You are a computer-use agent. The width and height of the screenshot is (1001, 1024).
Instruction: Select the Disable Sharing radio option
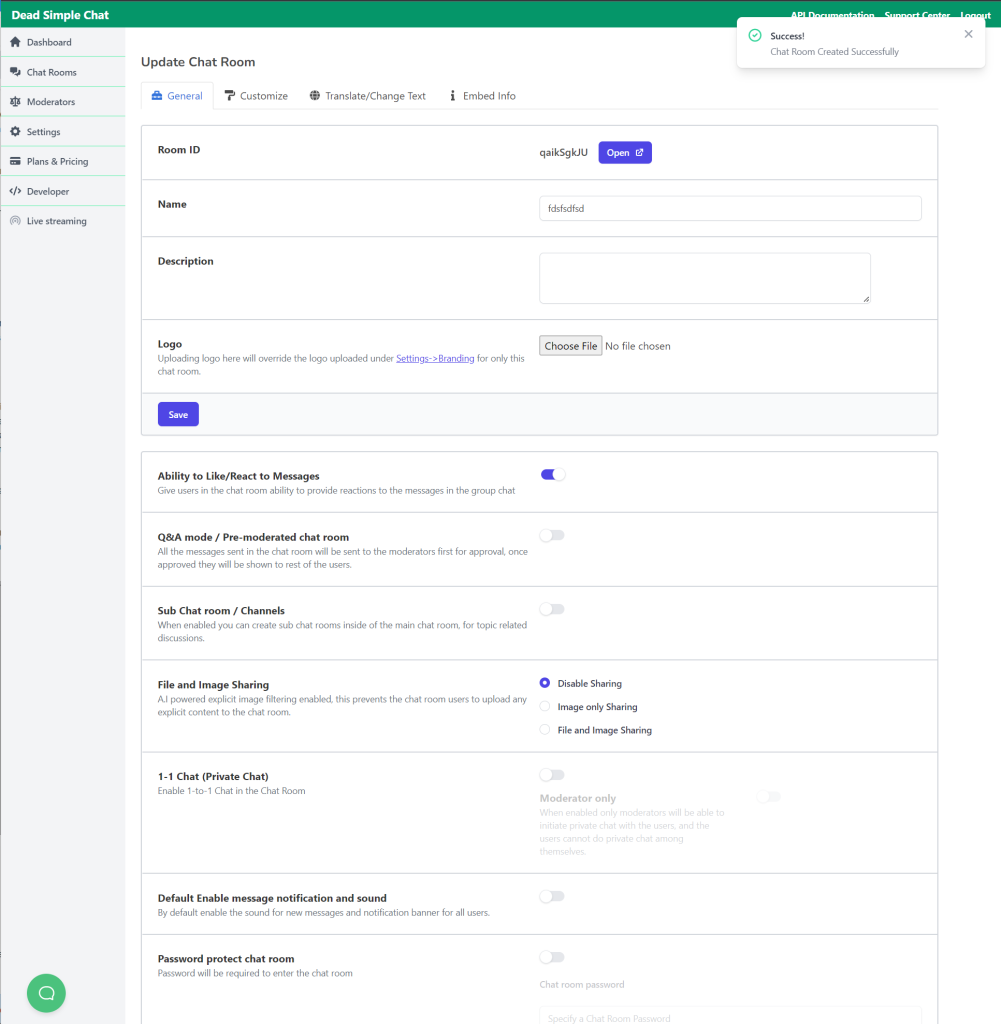pos(545,682)
